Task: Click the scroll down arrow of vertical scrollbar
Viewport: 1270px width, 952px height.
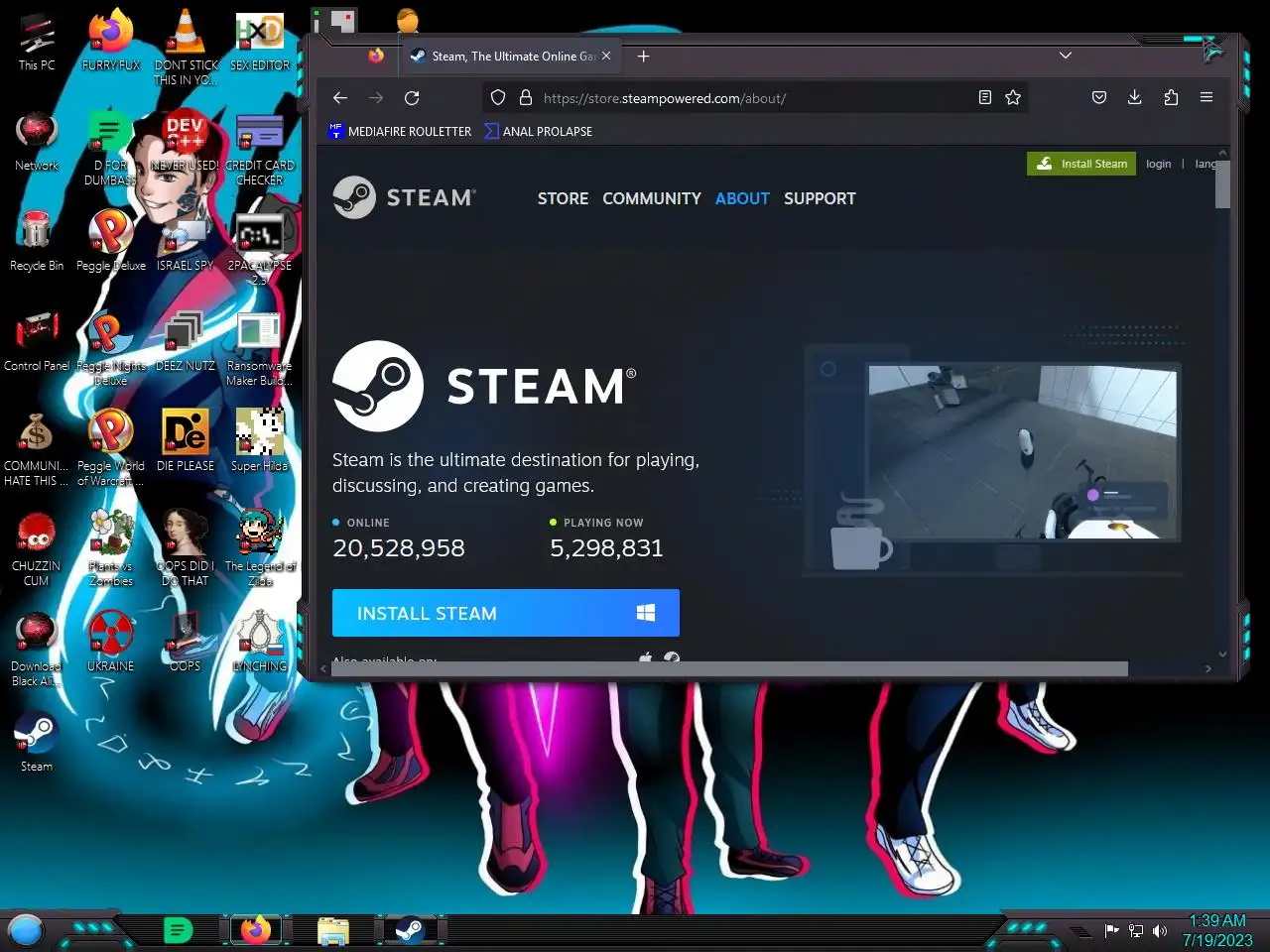Action: click(1222, 654)
